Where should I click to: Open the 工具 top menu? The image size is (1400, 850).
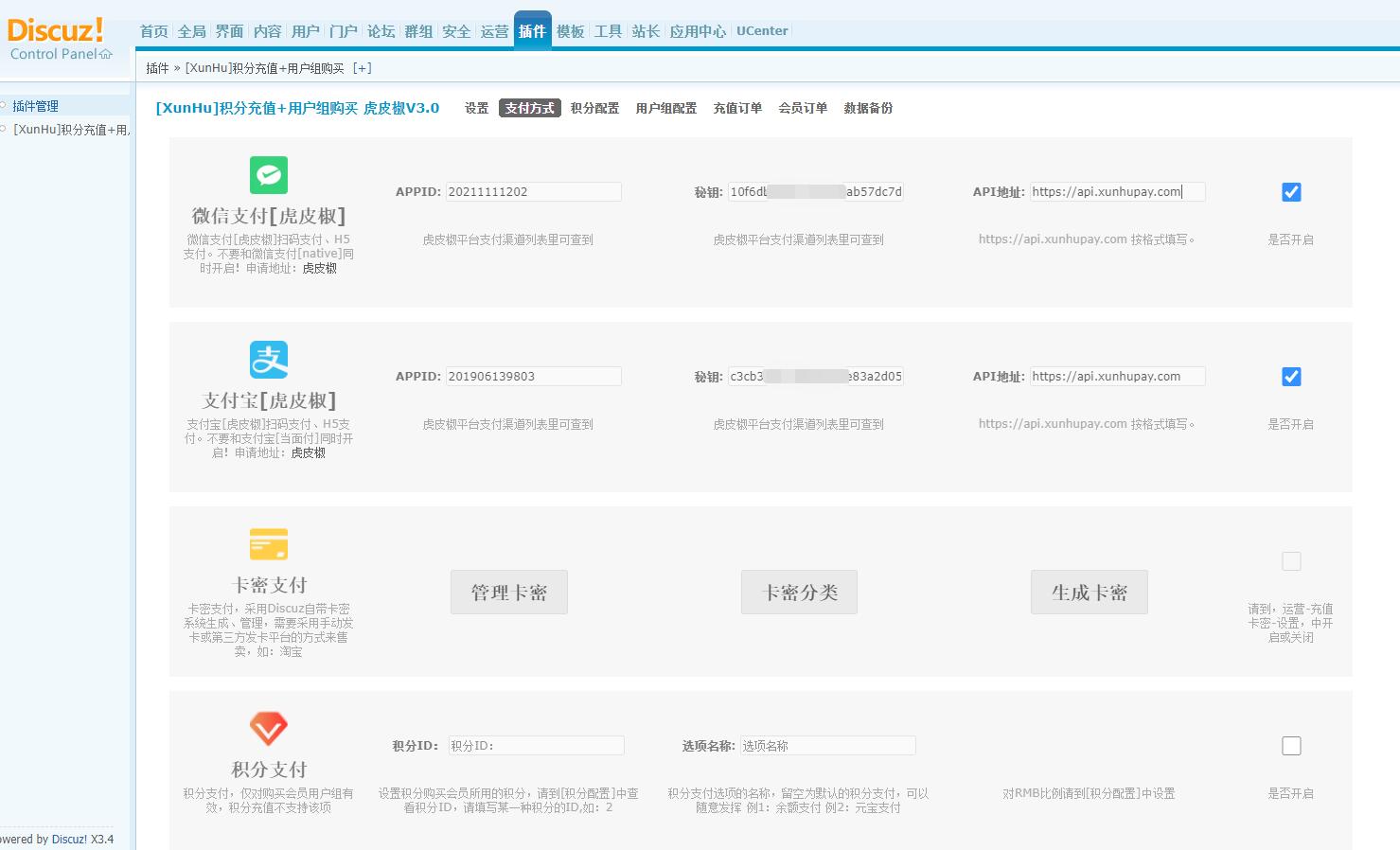tap(609, 31)
